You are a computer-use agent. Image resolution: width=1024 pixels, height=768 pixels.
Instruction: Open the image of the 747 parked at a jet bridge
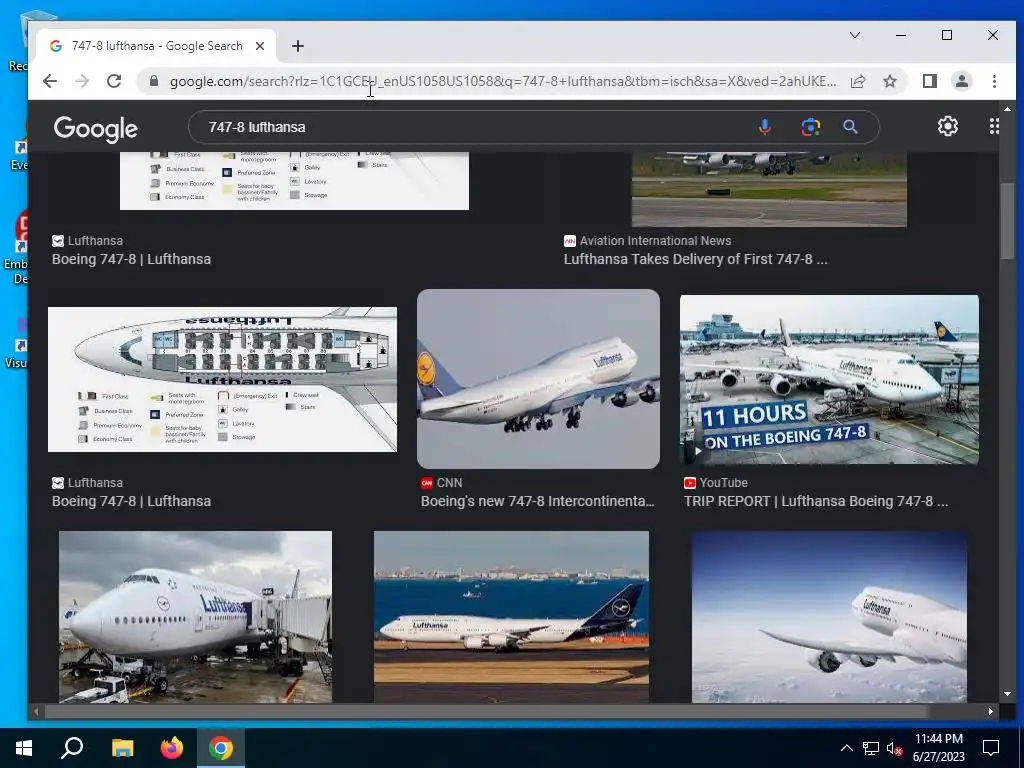click(195, 616)
